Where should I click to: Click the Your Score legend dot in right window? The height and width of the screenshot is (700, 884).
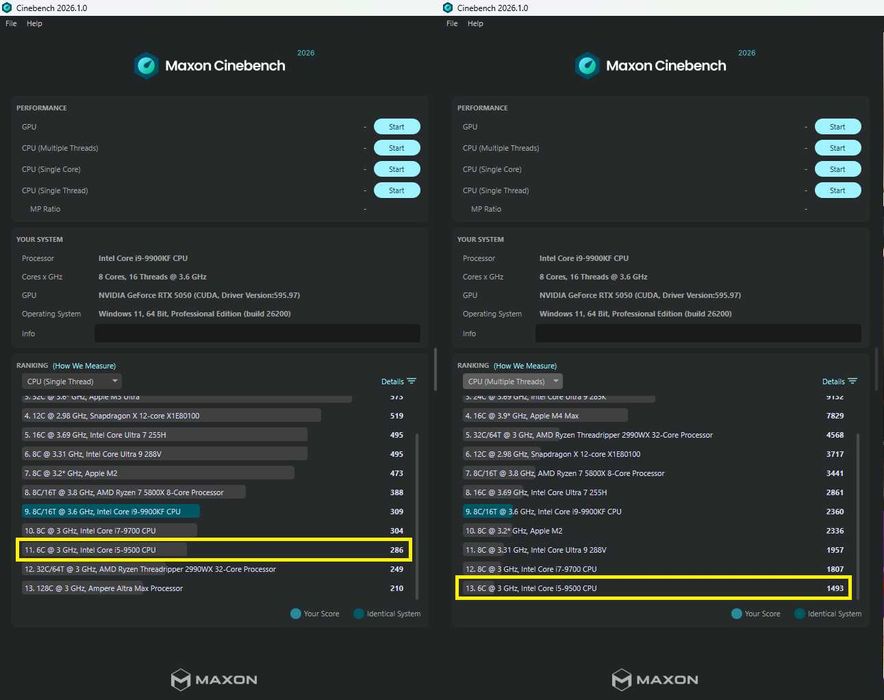[736, 614]
